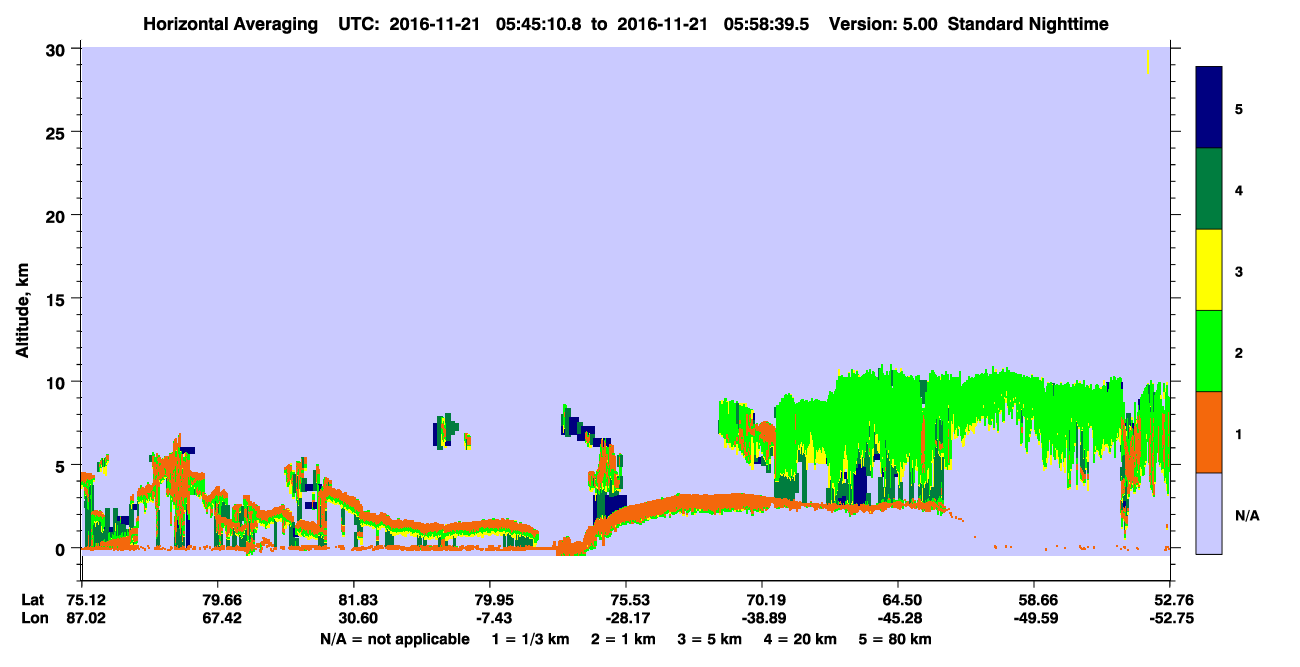This screenshot has width=1300, height=667.
Task: Click the lavender N/A colorbar segment
Action: point(1209,513)
